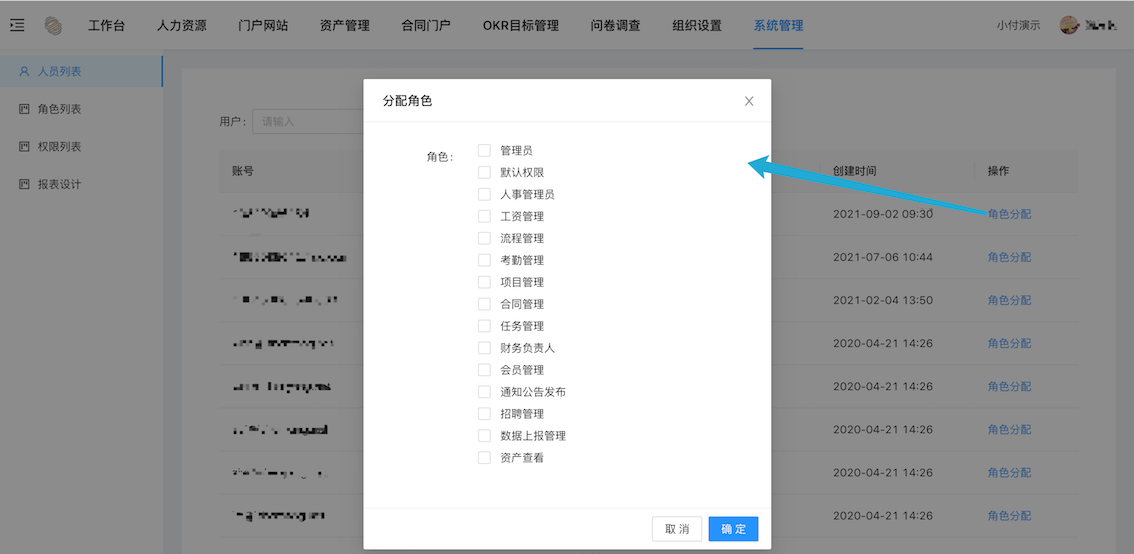Select the 数据上报管理 role checkbox
Image resolution: width=1134 pixels, height=554 pixels.
click(485, 436)
